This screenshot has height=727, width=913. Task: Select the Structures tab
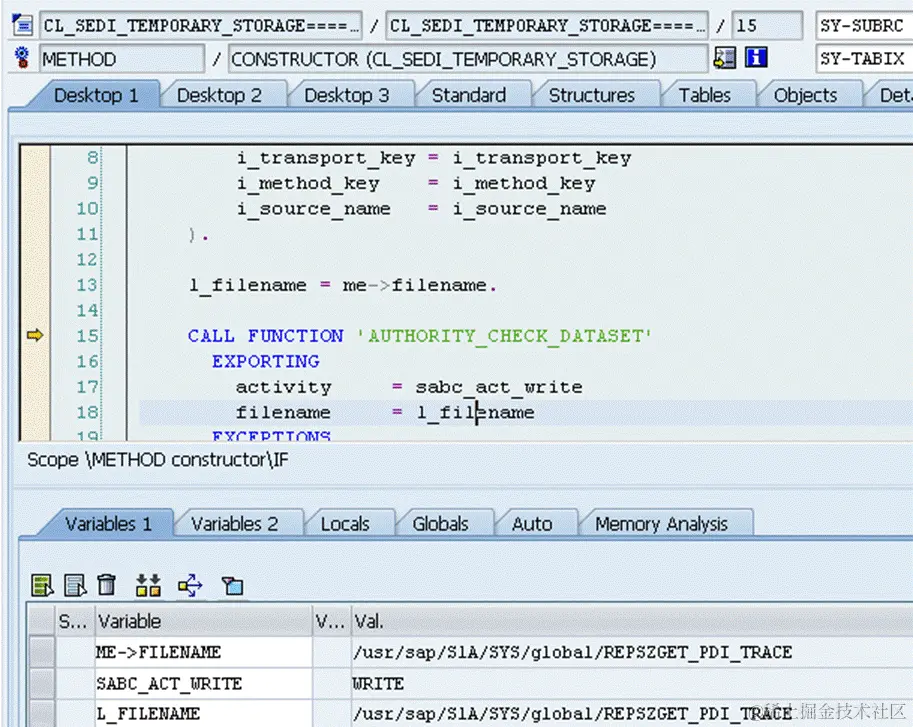click(592, 95)
